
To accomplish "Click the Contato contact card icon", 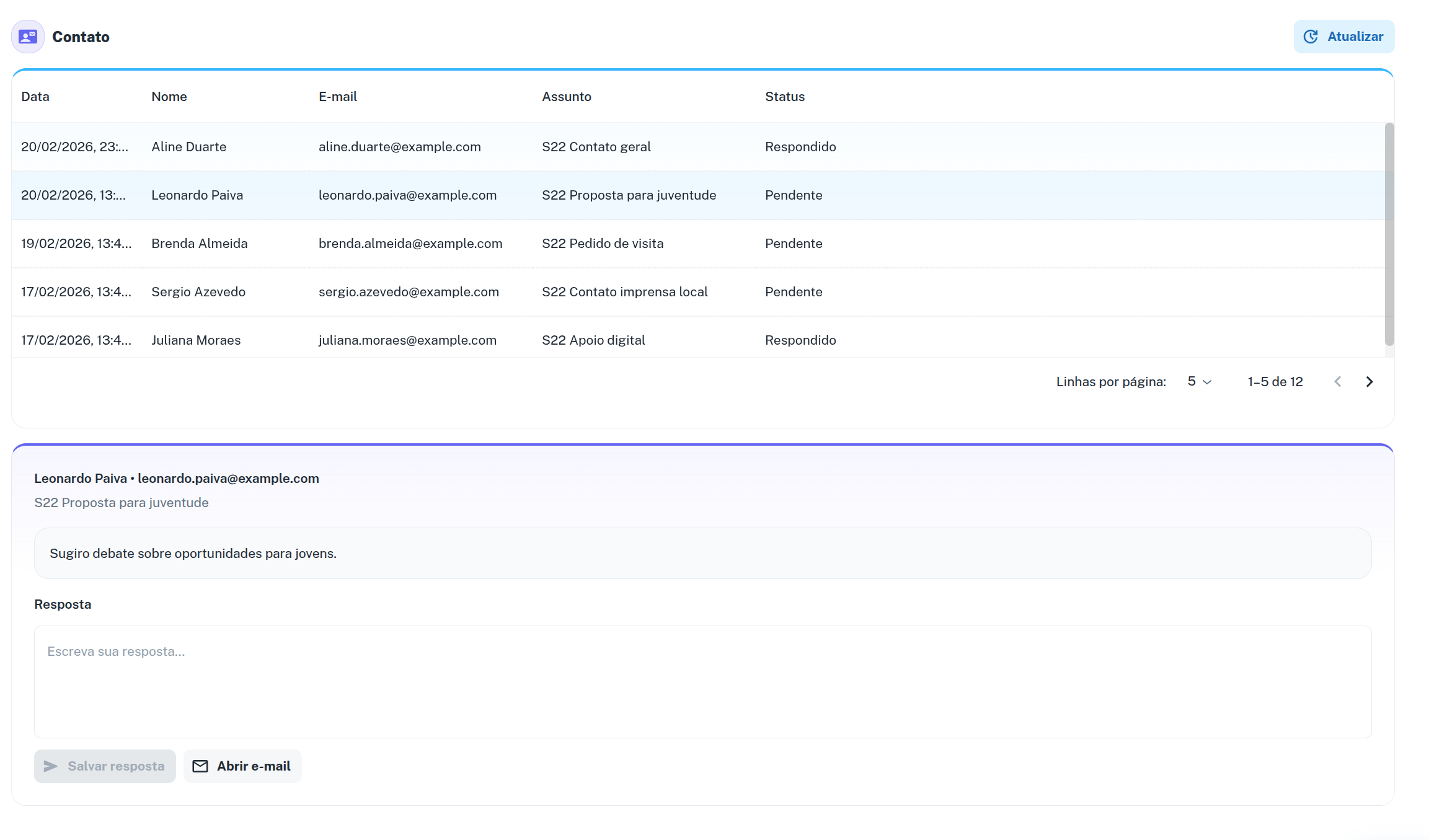I will tap(28, 37).
